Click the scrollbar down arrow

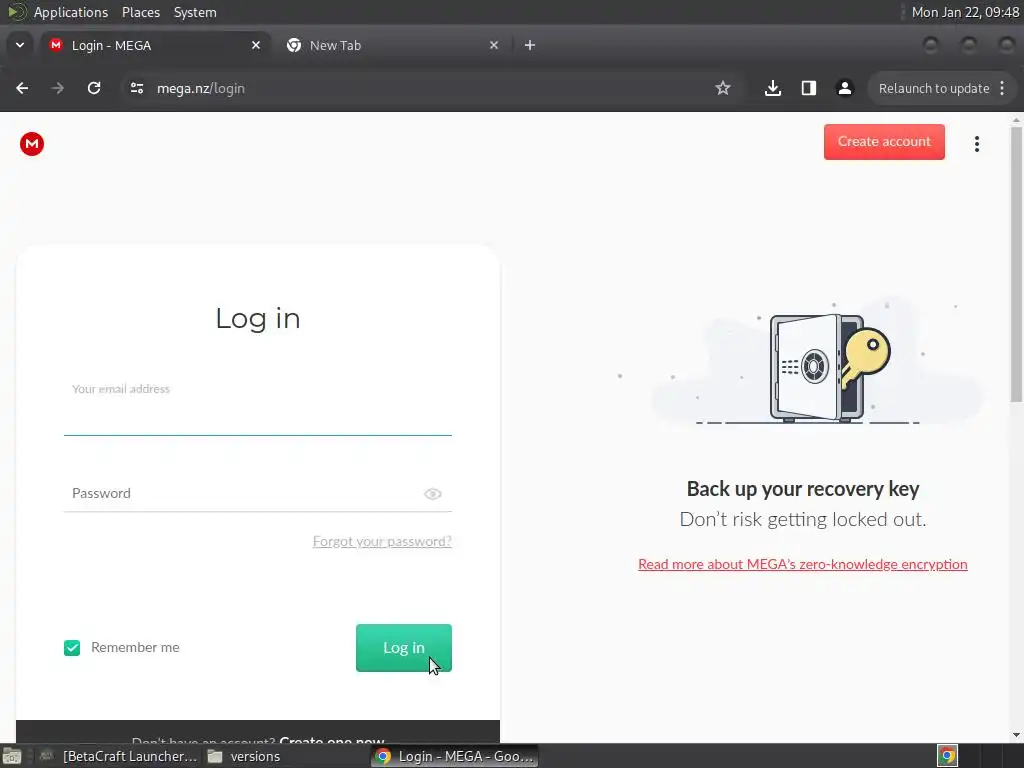click(x=1016, y=735)
